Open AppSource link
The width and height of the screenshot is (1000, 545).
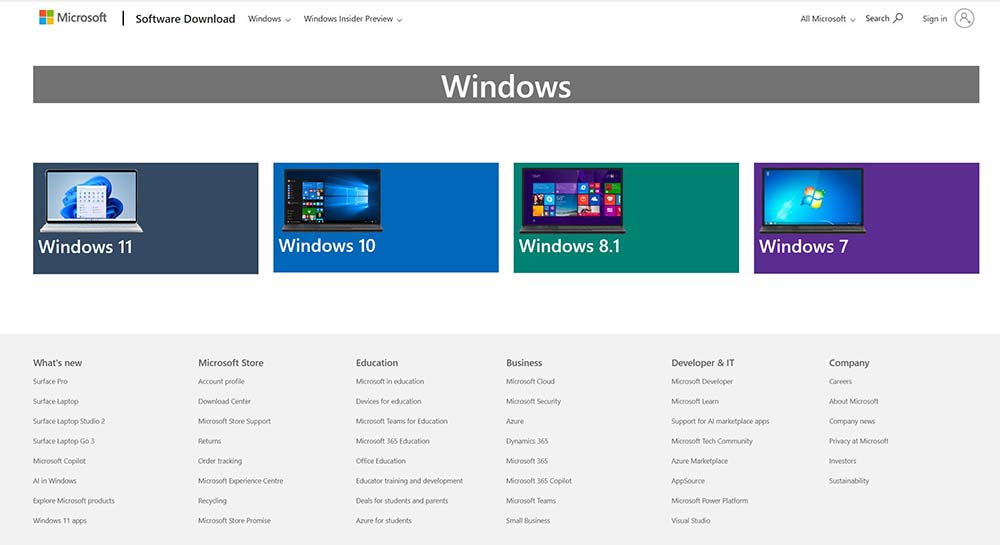[688, 481]
